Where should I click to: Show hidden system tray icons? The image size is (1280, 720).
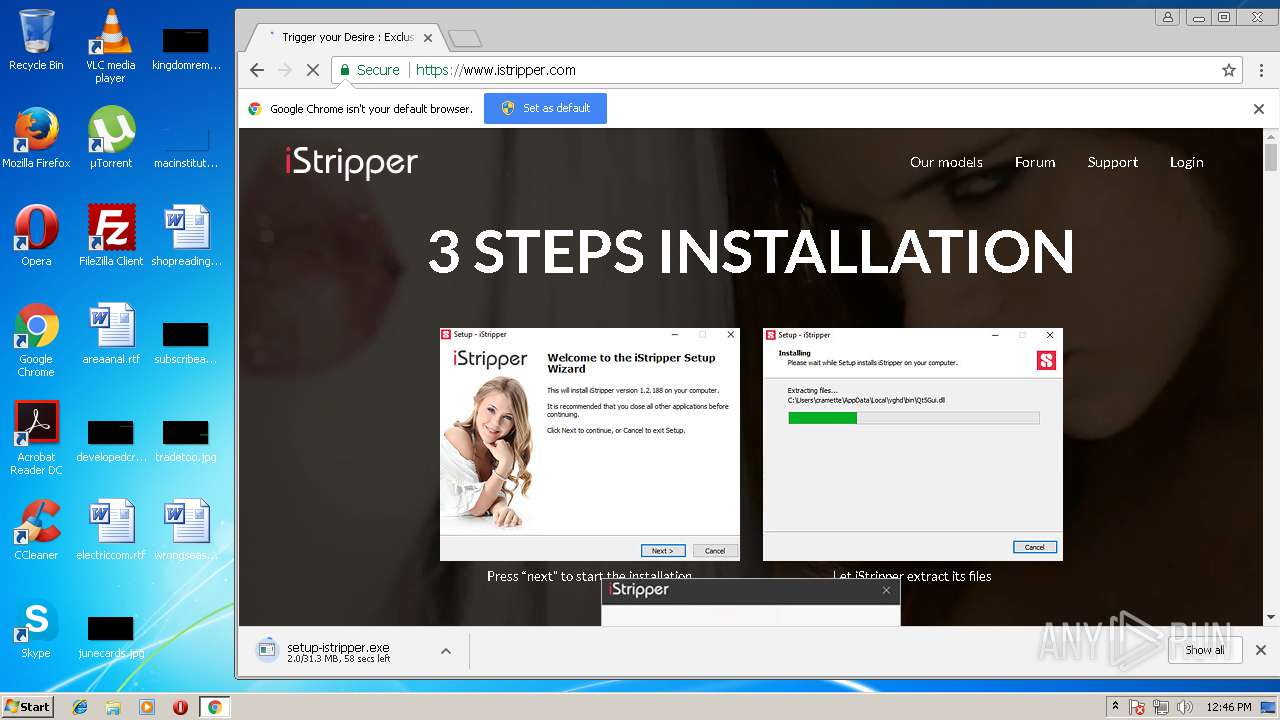(1115, 707)
